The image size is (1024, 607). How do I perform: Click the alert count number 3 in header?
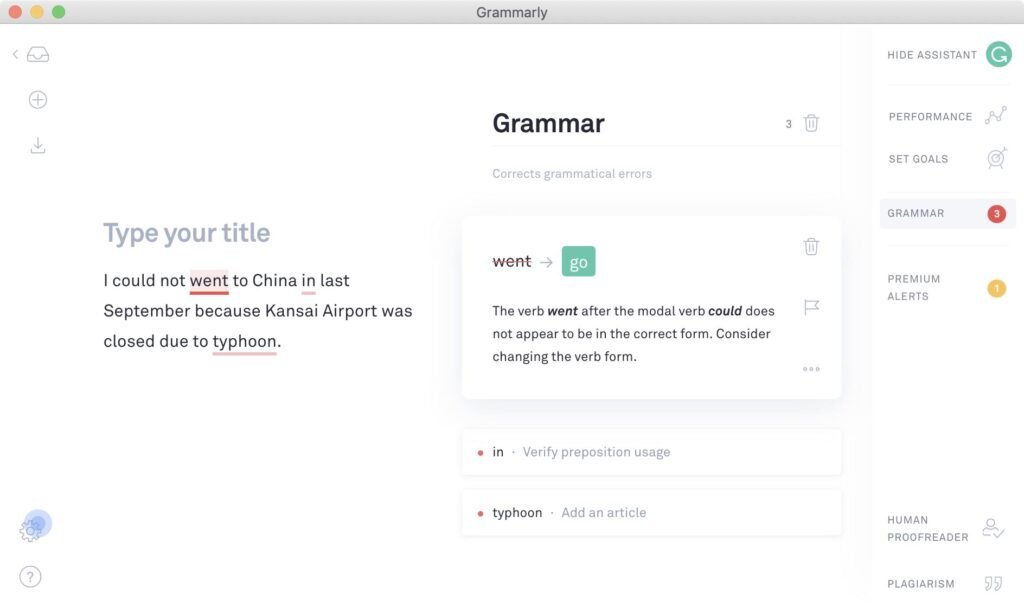[x=788, y=124]
